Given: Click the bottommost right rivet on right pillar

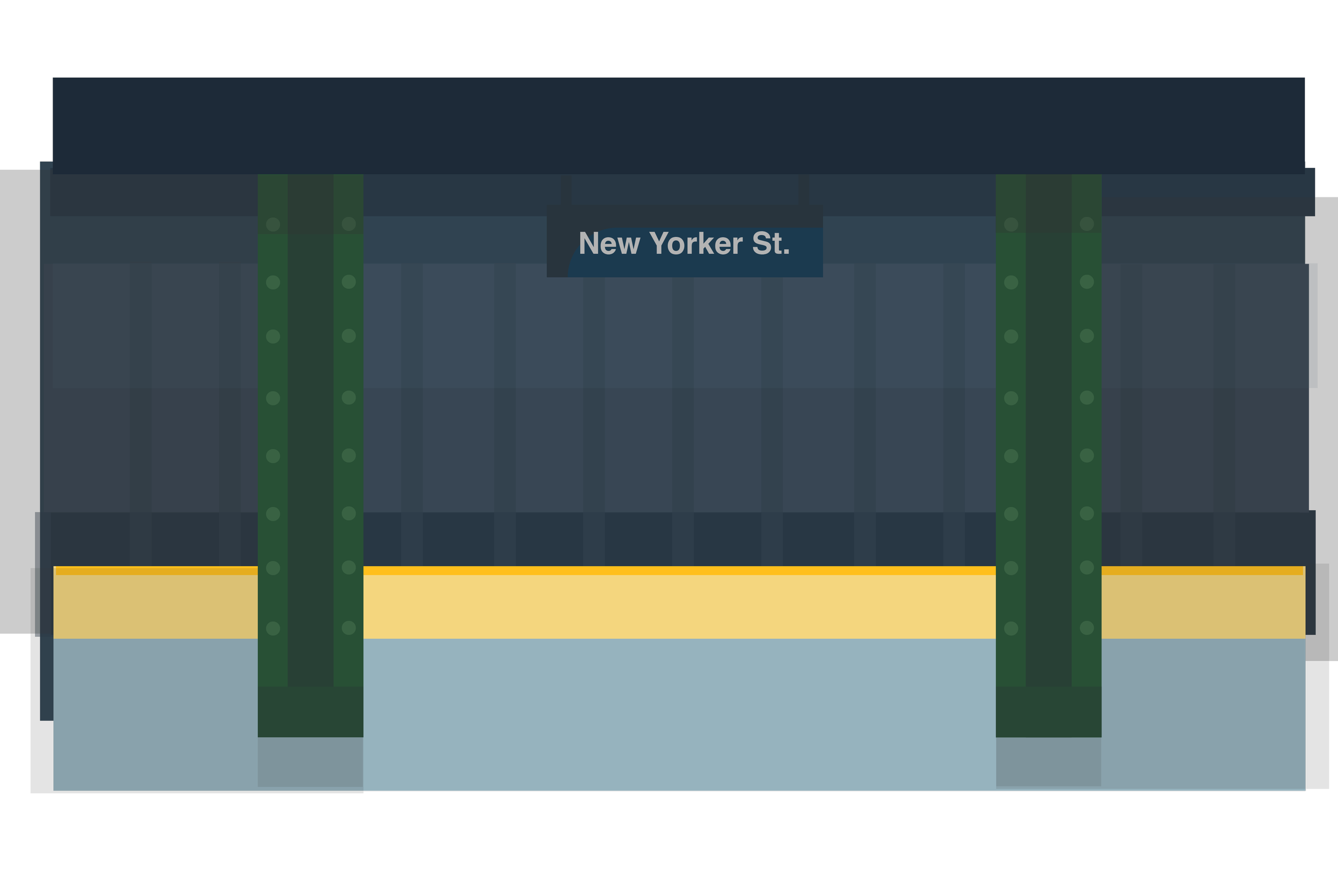Looking at the screenshot, I should click(1086, 627).
